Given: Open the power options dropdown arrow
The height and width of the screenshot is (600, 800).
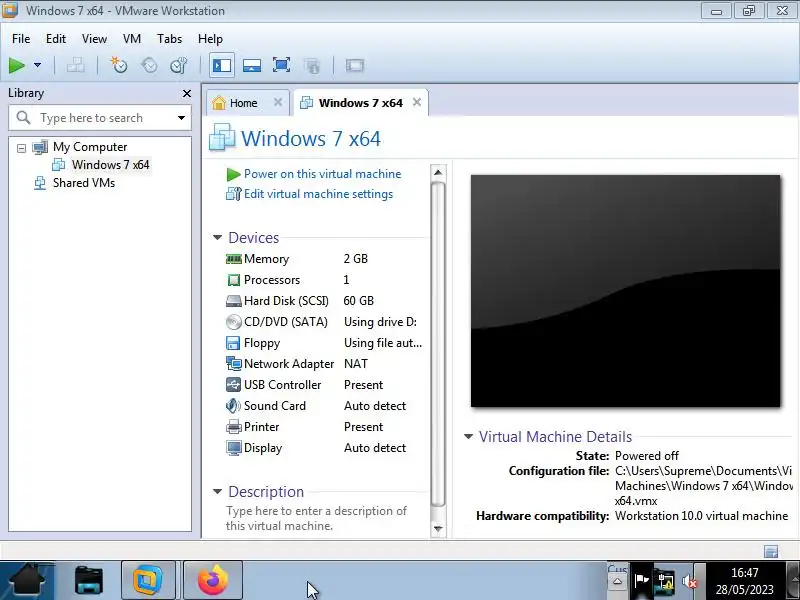Looking at the screenshot, I should (37, 65).
